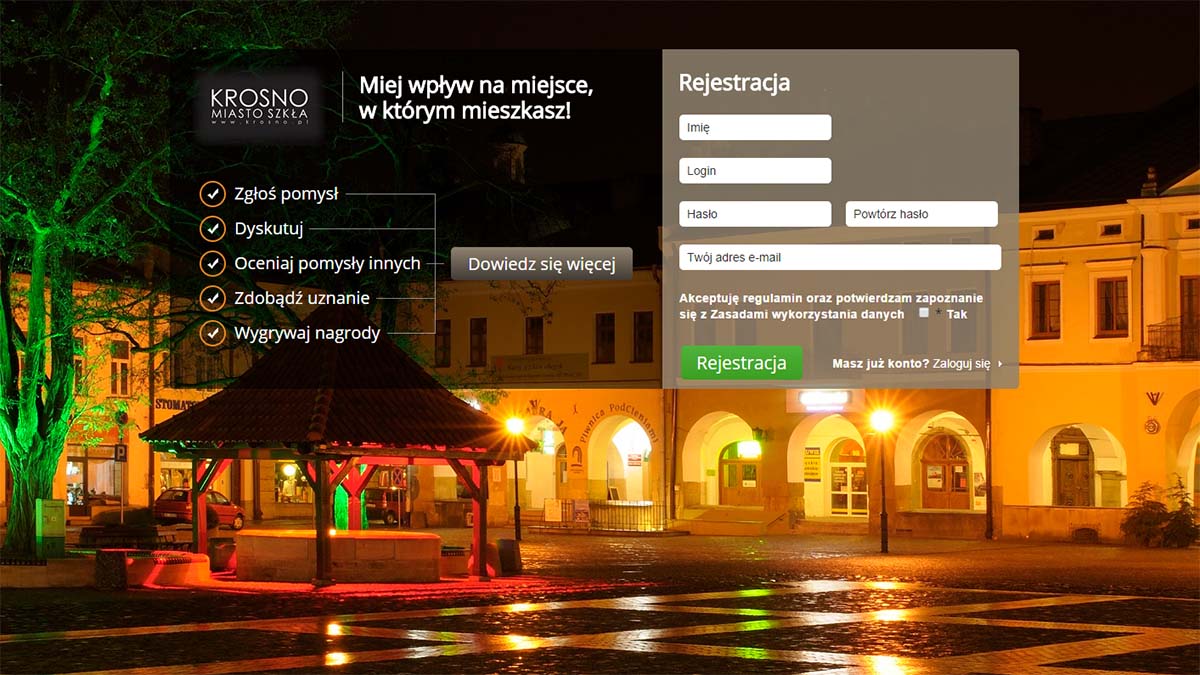Select the Hasło password field
The height and width of the screenshot is (675, 1200).
[x=755, y=214]
